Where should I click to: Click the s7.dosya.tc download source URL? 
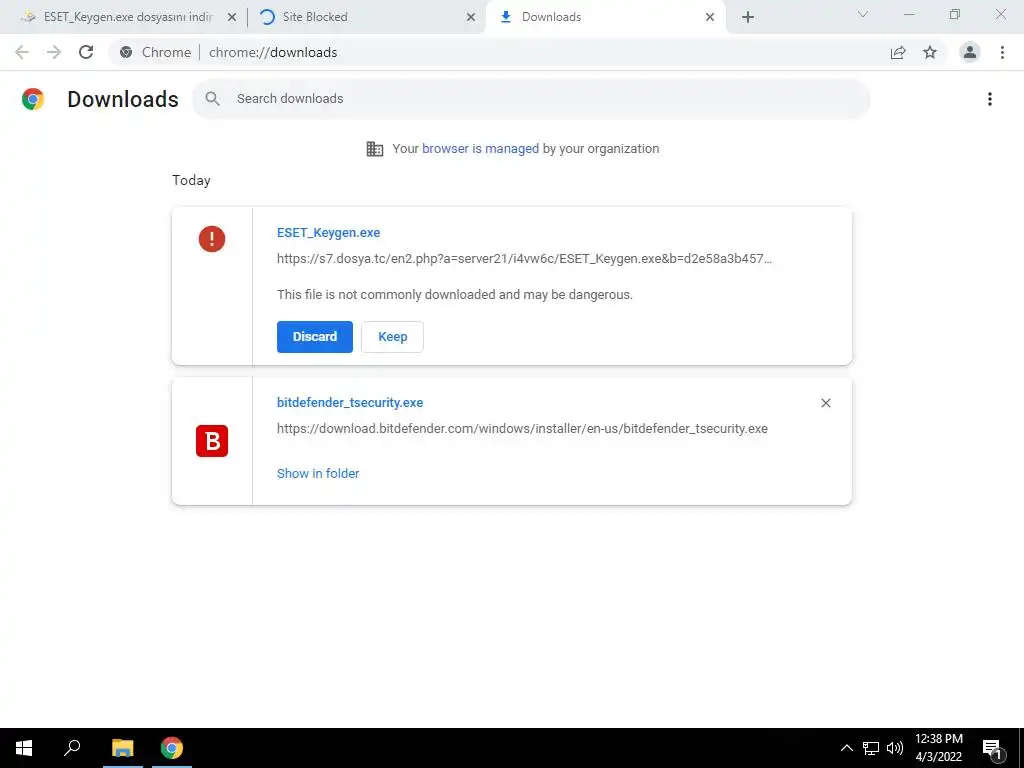[524, 259]
